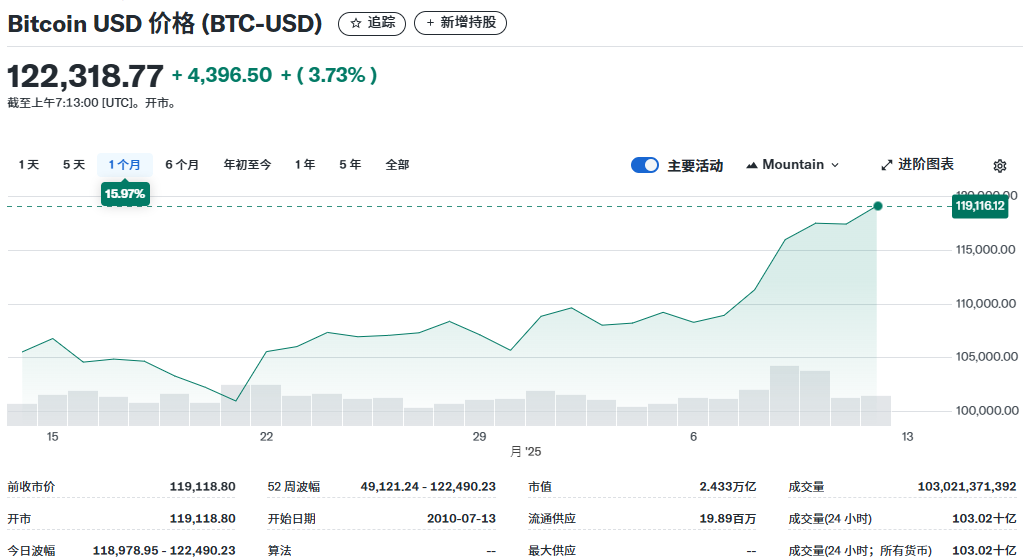Screen dimensions: 1024x560
Task: Click the 115,000.00 y-axis label
Action: 985,250
